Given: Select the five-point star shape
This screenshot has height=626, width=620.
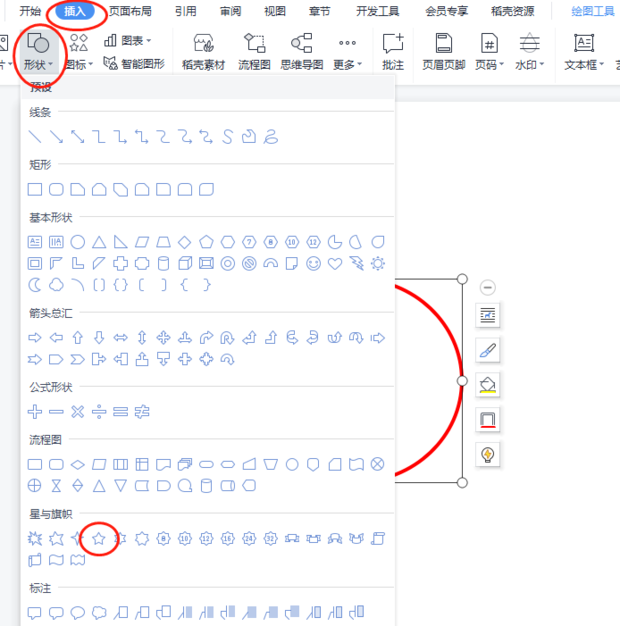Looking at the screenshot, I should click(99, 539).
